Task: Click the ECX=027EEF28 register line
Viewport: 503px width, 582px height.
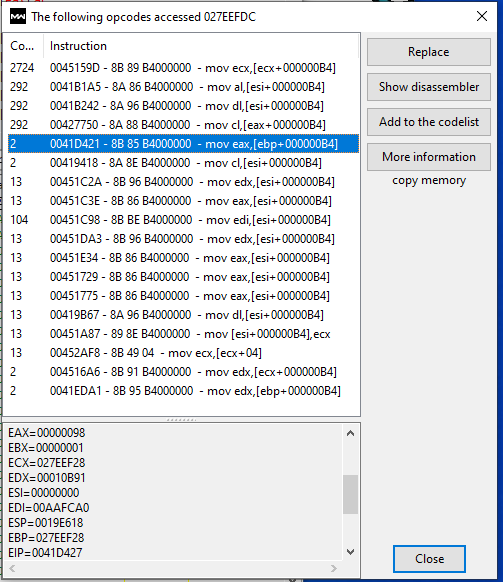Action: pyautogui.click(x=46, y=463)
